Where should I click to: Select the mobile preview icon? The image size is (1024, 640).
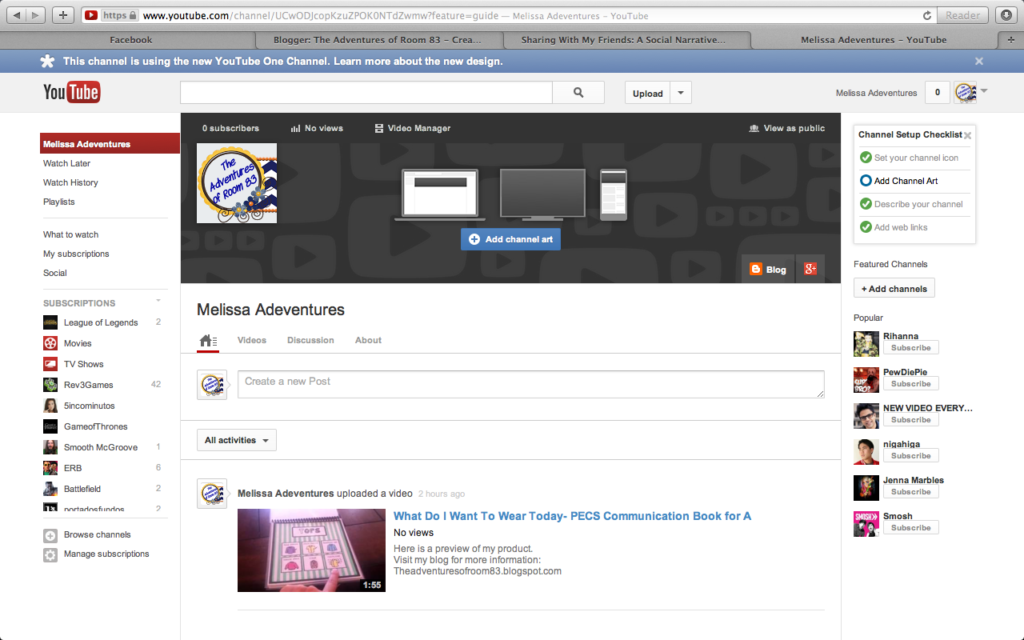tap(613, 194)
